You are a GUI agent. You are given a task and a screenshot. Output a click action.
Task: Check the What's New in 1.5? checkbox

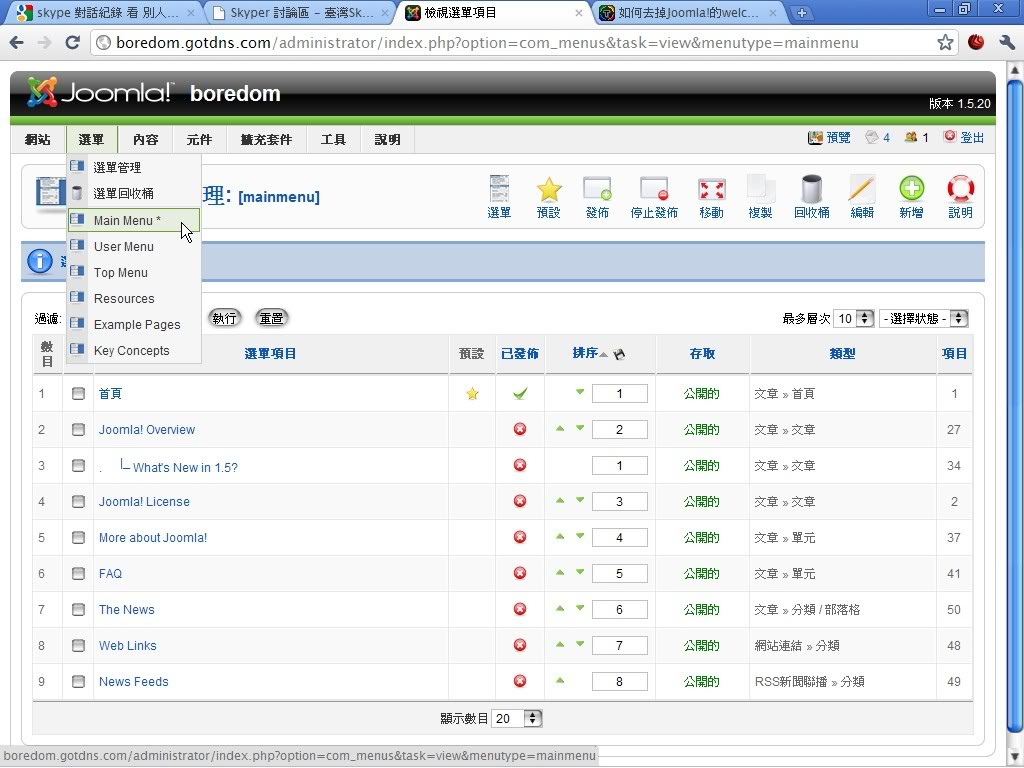pyautogui.click(x=78, y=466)
